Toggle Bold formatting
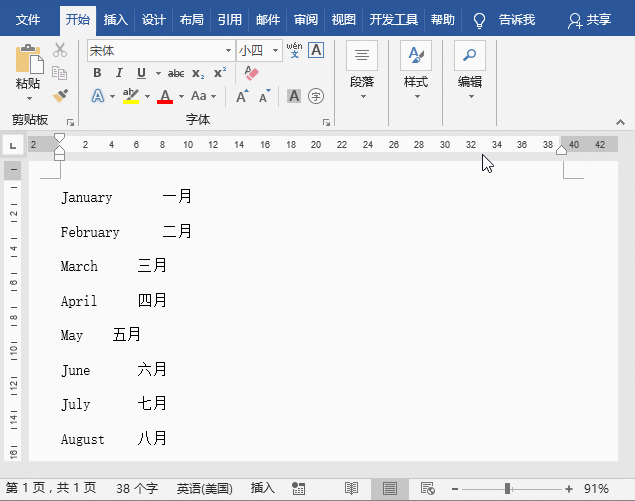Image resolution: width=635 pixels, height=501 pixels. point(97,73)
